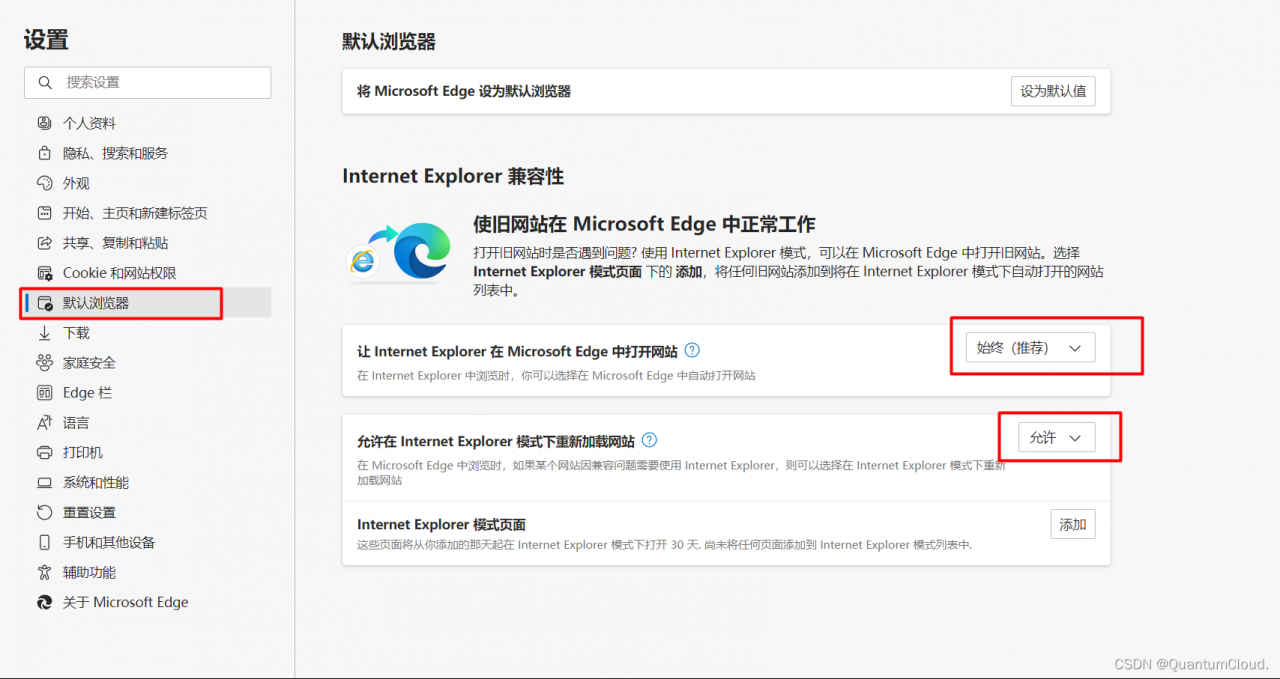This screenshot has width=1280, height=679.
Task: Click the 个人资料 profile icon
Action: [x=44, y=123]
